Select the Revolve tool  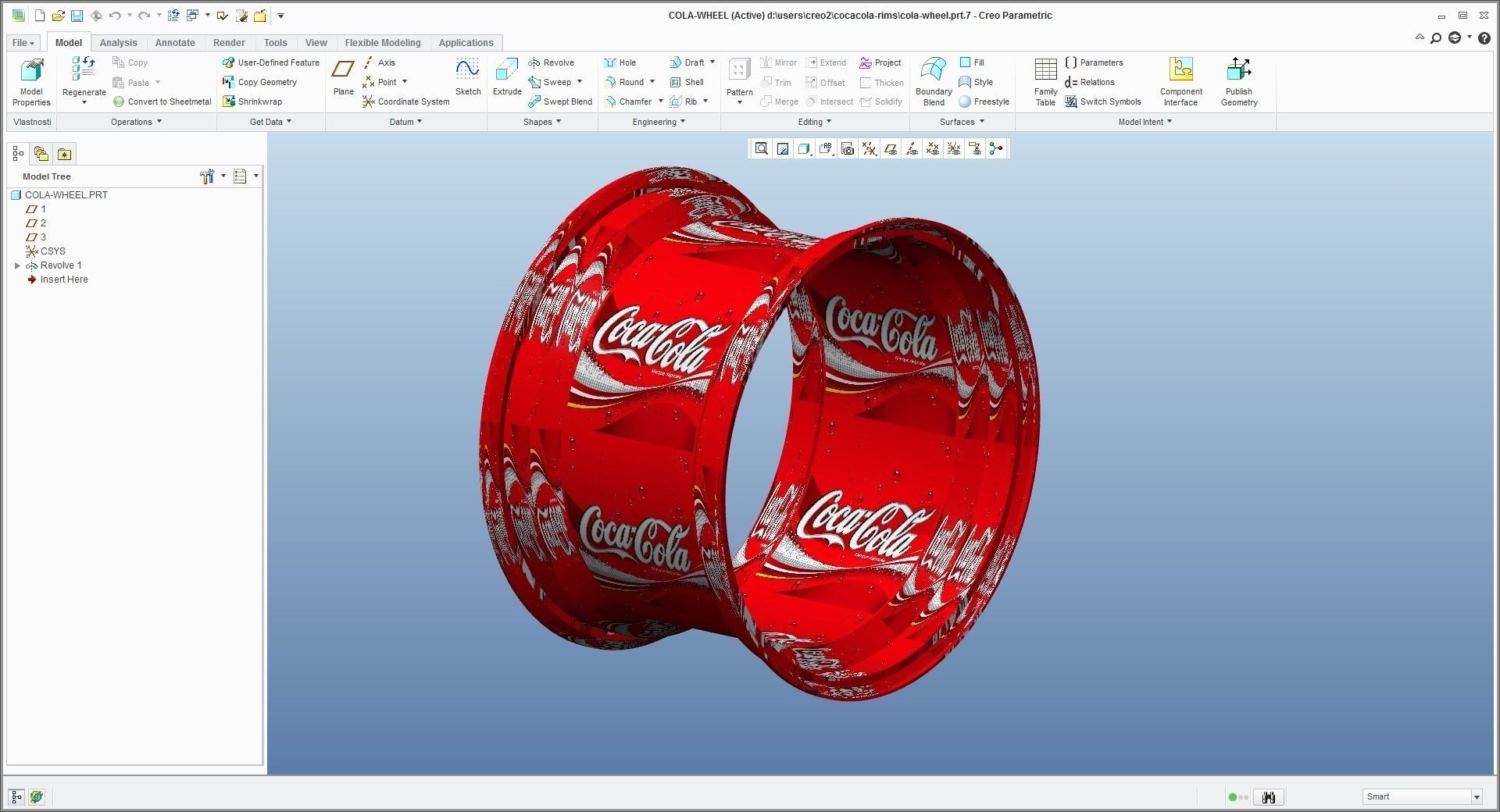[552, 62]
